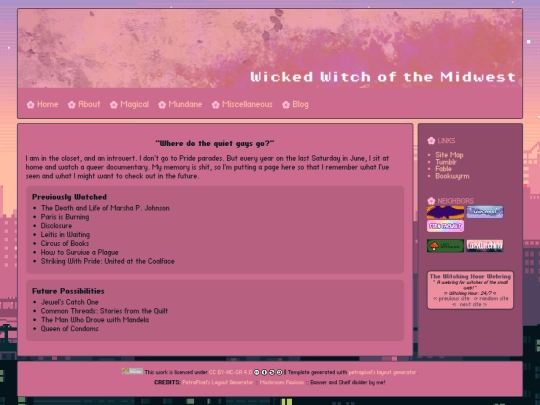Open PetraPixel's Layout Generator credits link
The image size is (540, 405).
click(x=218, y=382)
